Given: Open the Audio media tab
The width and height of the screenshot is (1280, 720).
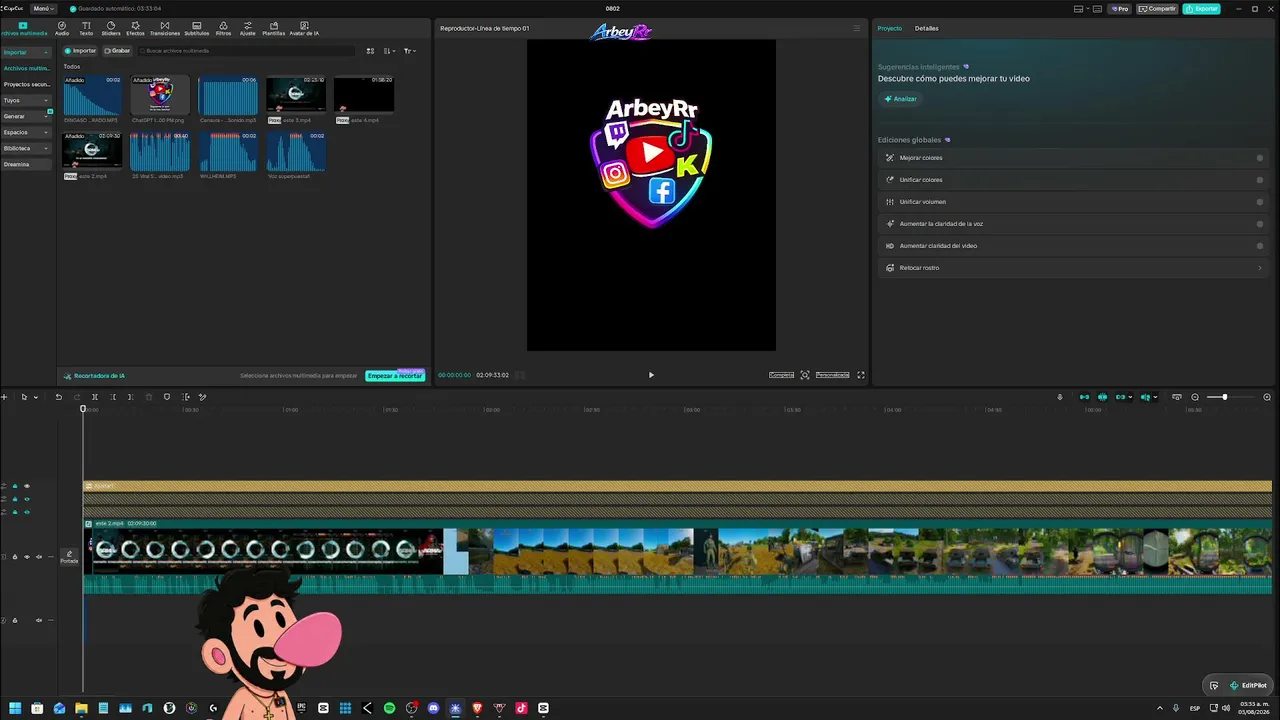Looking at the screenshot, I should 62,28.
